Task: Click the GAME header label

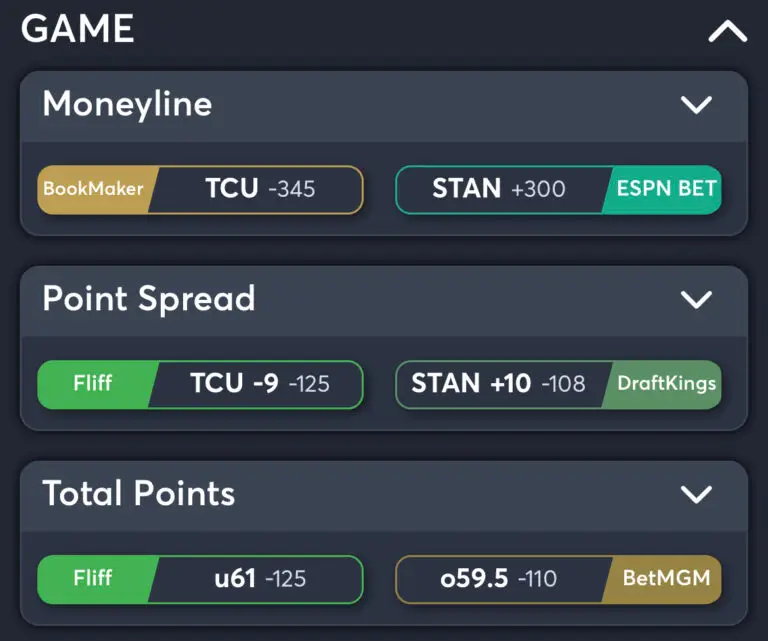Action: click(77, 29)
